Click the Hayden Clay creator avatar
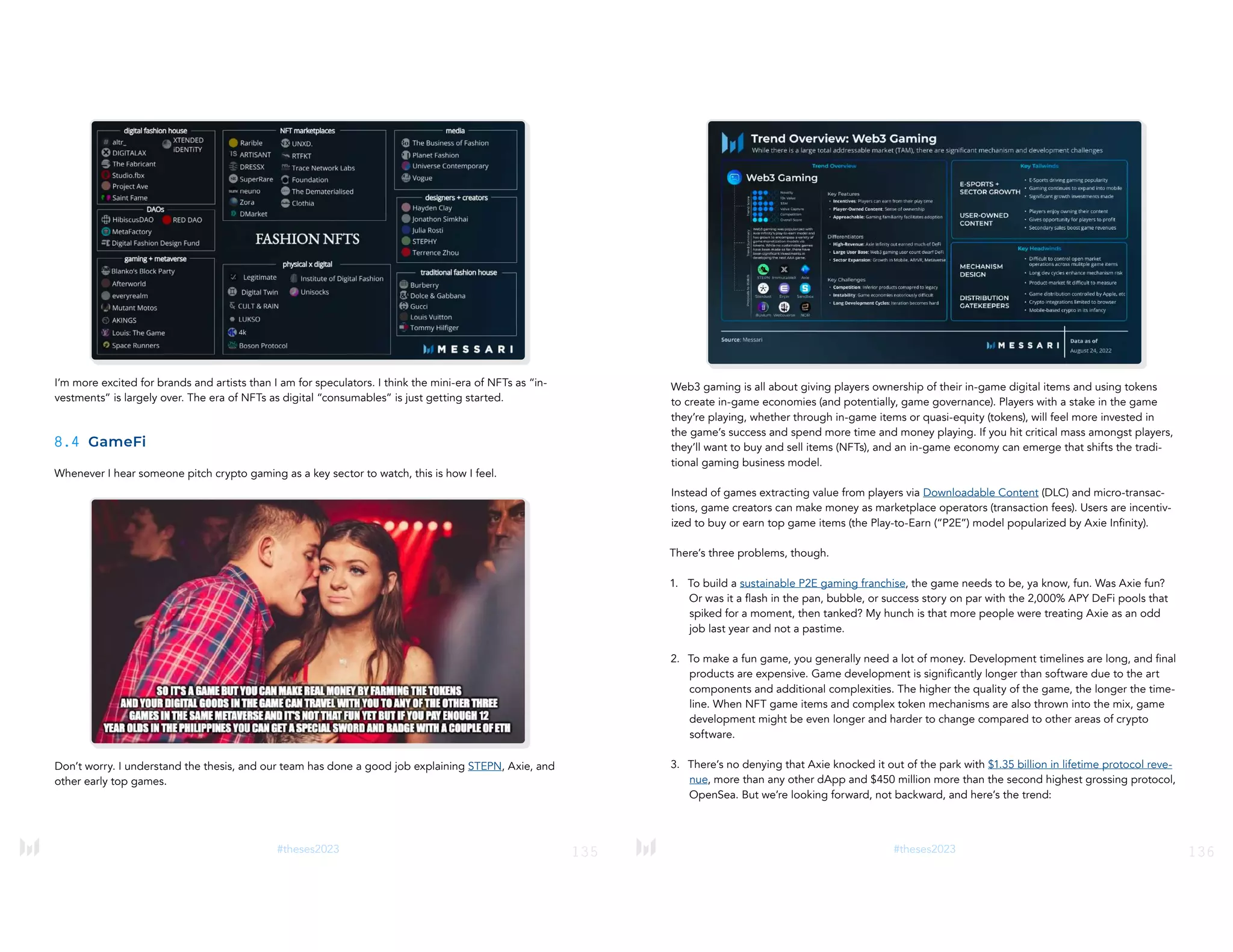The width and height of the screenshot is (1233, 952). click(x=406, y=208)
